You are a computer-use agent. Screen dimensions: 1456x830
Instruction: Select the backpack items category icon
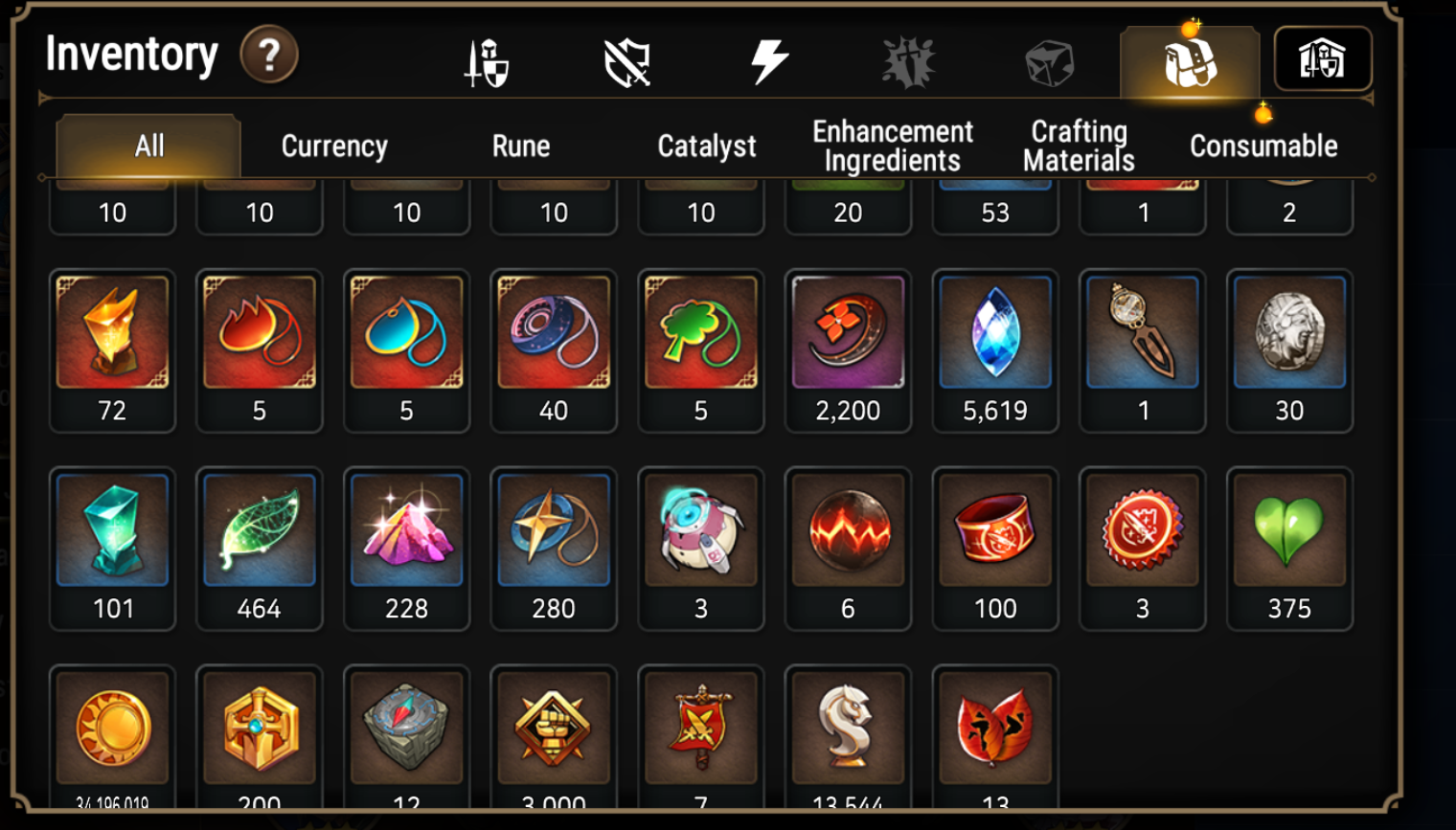click(x=1190, y=62)
